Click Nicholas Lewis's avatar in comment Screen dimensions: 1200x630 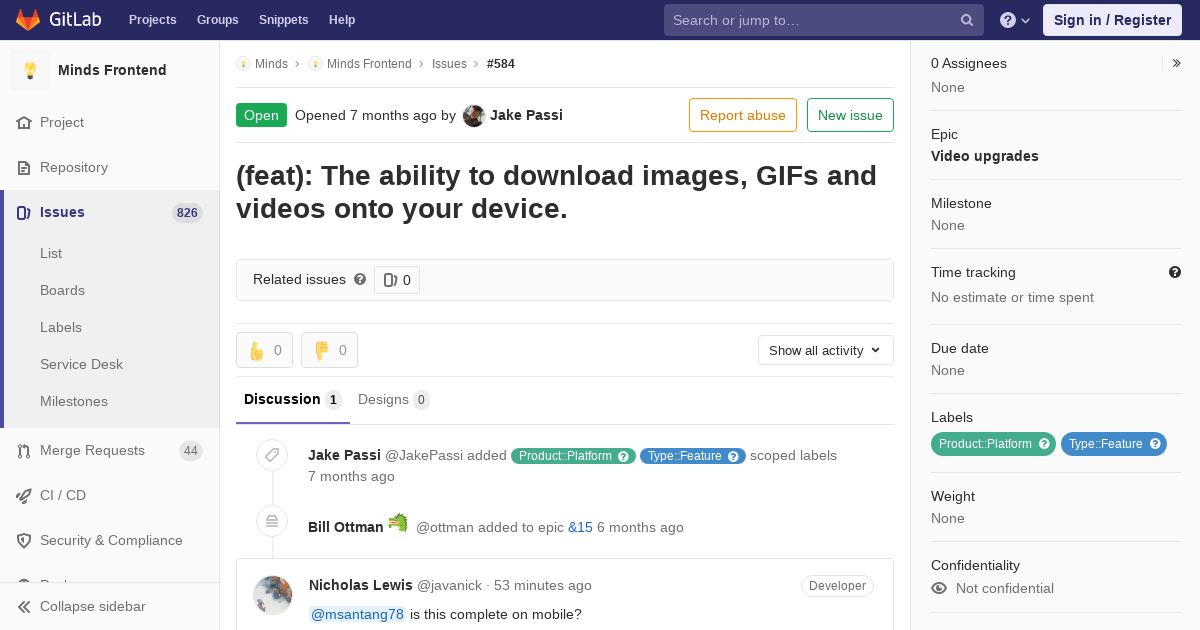pos(273,595)
